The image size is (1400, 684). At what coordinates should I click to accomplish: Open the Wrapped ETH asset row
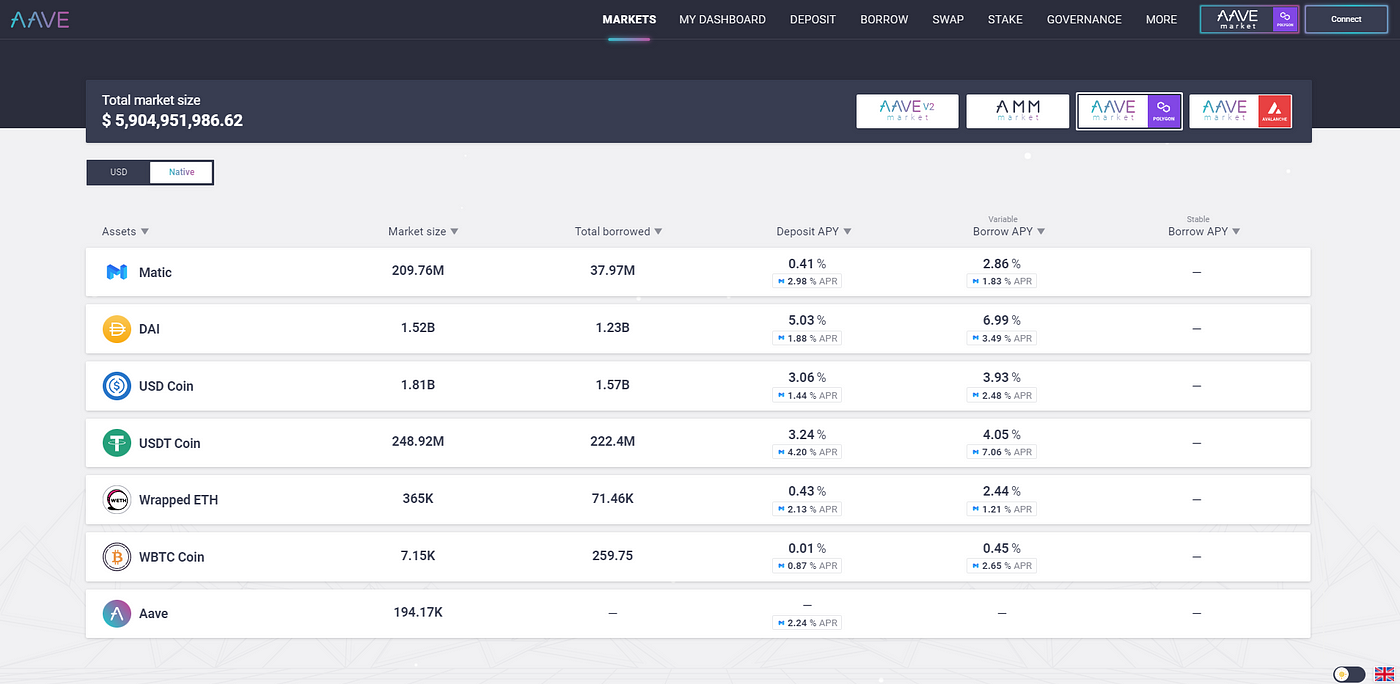[x=698, y=500]
